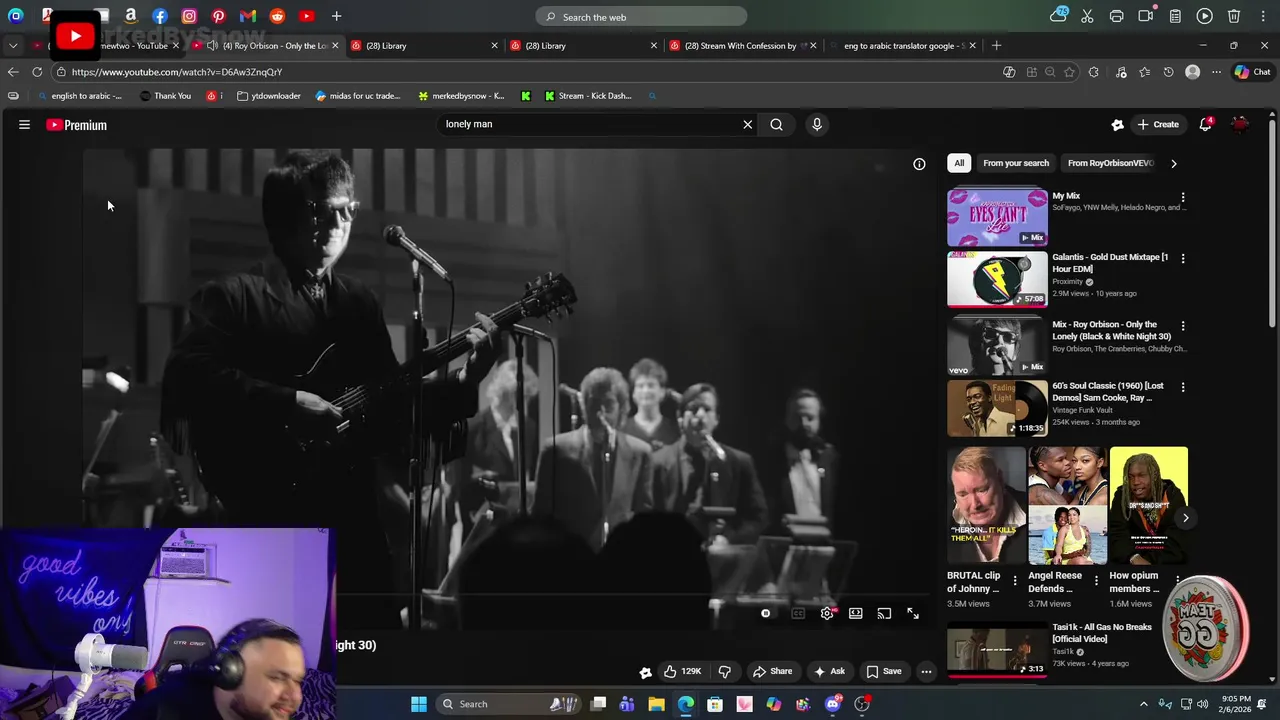Switch to Stream With Confession tab
The image size is (1280, 720).
(743, 46)
